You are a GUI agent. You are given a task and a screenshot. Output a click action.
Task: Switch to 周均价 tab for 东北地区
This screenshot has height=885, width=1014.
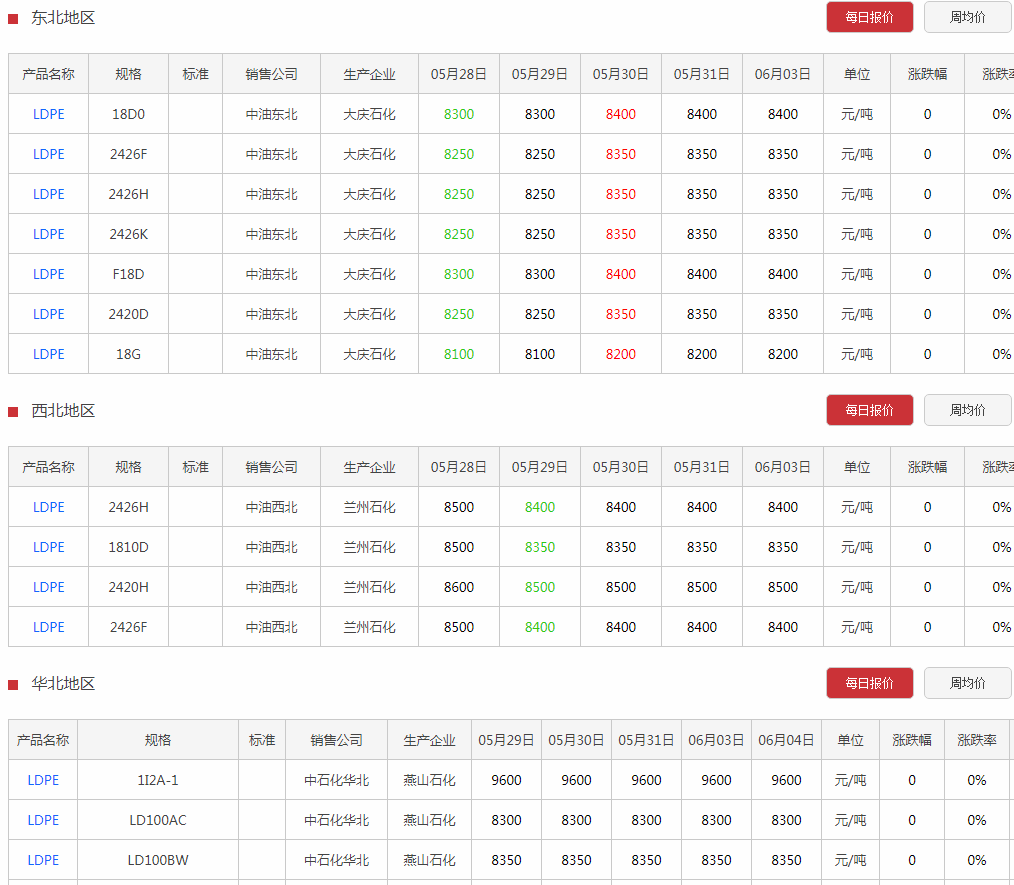point(967,17)
